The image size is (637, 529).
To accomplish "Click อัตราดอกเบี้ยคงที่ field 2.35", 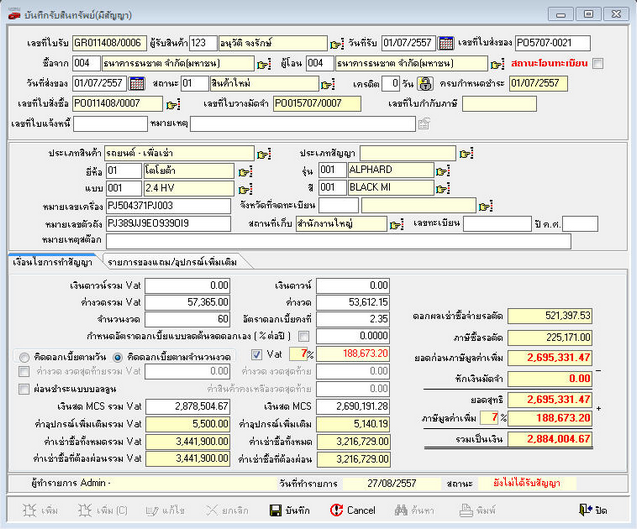I will [353, 319].
